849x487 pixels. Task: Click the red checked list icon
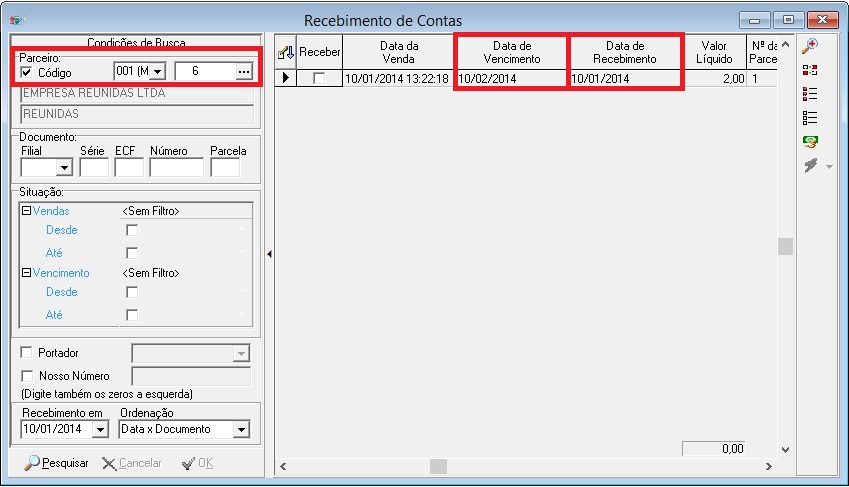812,94
